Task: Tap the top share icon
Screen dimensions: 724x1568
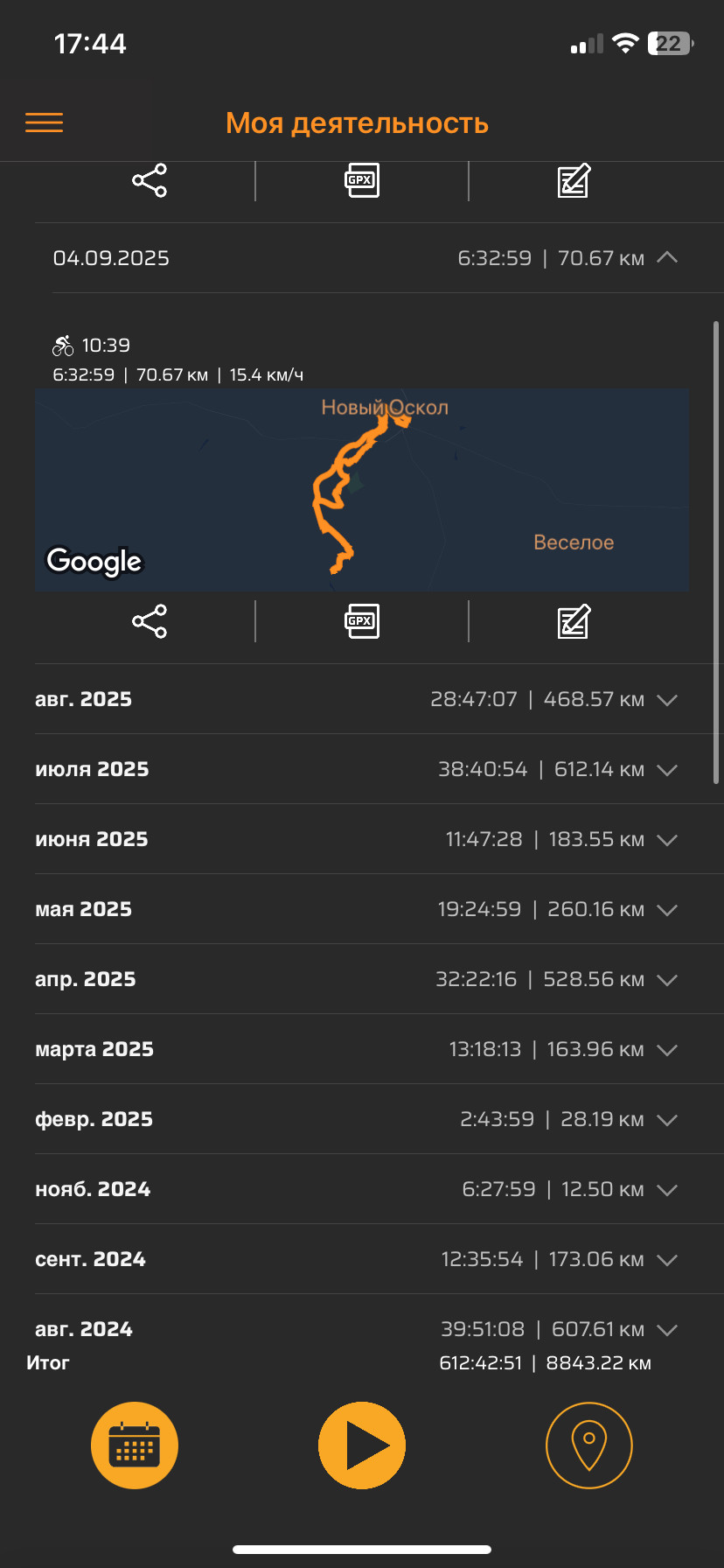Action: [x=150, y=180]
